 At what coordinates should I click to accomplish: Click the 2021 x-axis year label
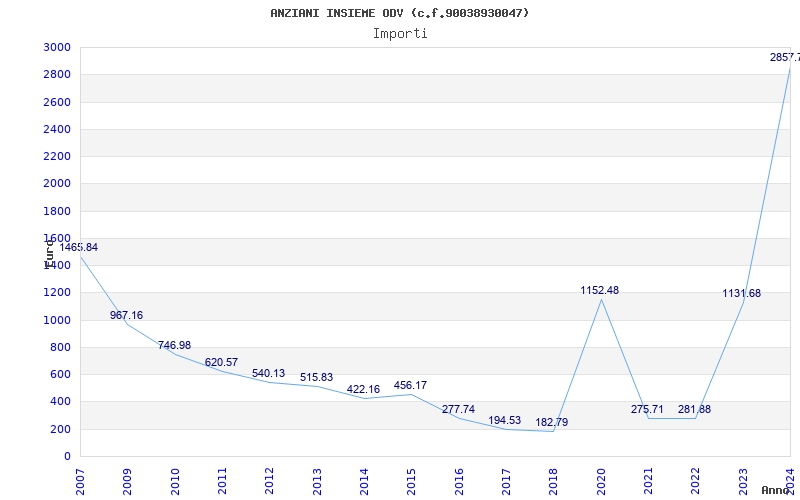click(x=648, y=482)
